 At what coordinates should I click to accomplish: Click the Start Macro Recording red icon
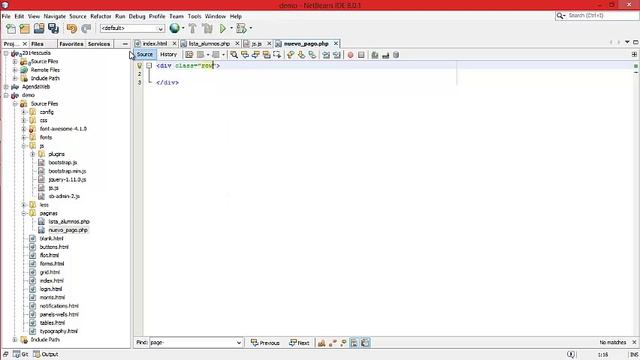(350, 55)
